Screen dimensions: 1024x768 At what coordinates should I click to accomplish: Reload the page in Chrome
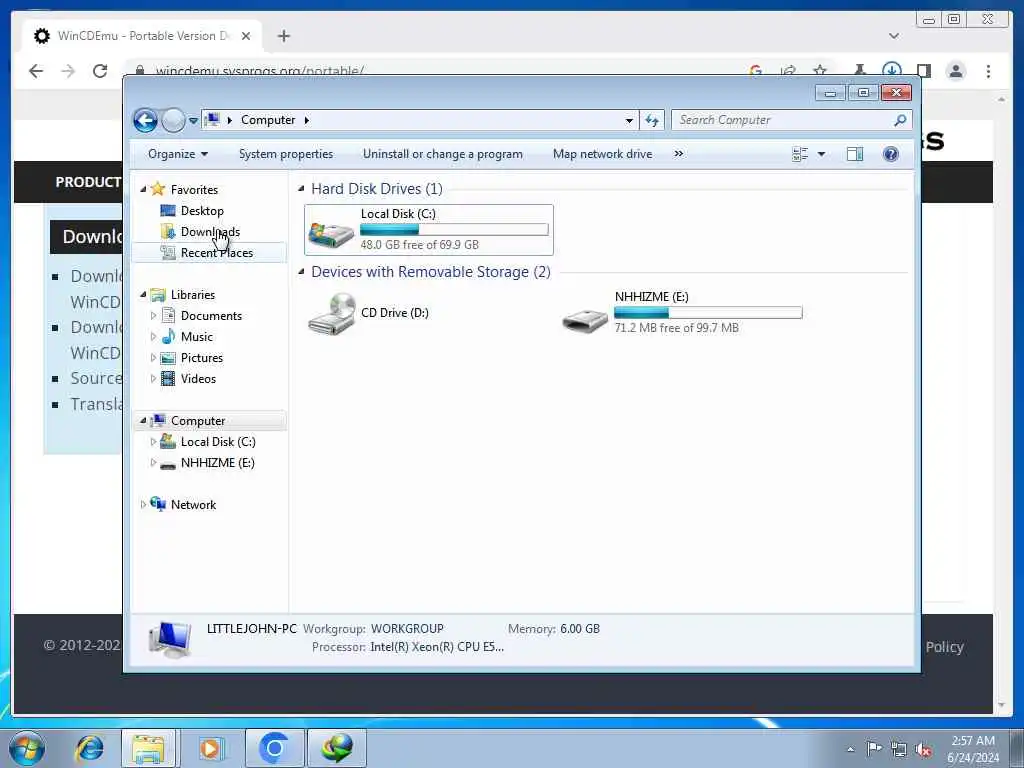click(100, 71)
